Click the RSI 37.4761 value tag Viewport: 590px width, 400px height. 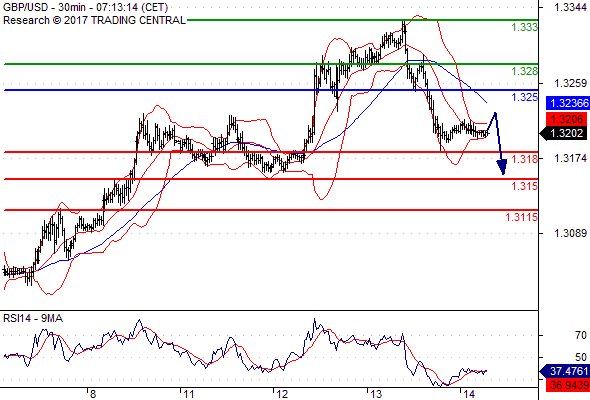pyautogui.click(x=564, y=371)
